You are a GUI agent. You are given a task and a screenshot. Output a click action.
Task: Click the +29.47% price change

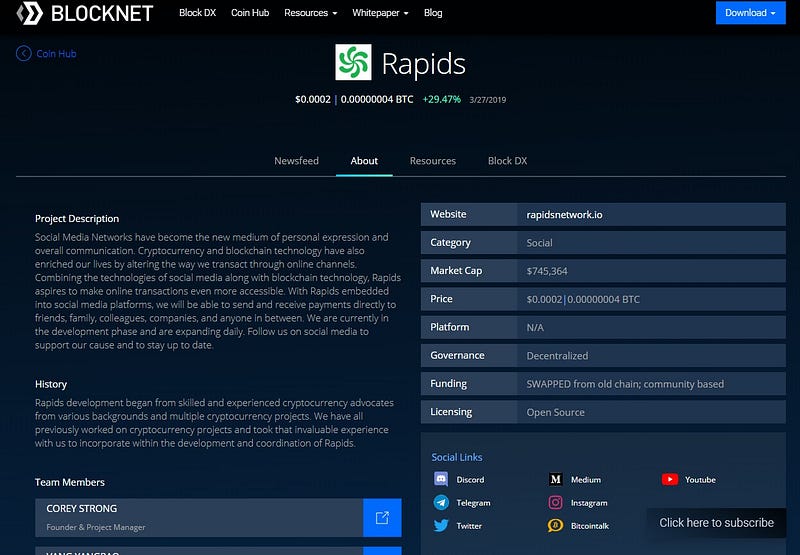point(441,99)
